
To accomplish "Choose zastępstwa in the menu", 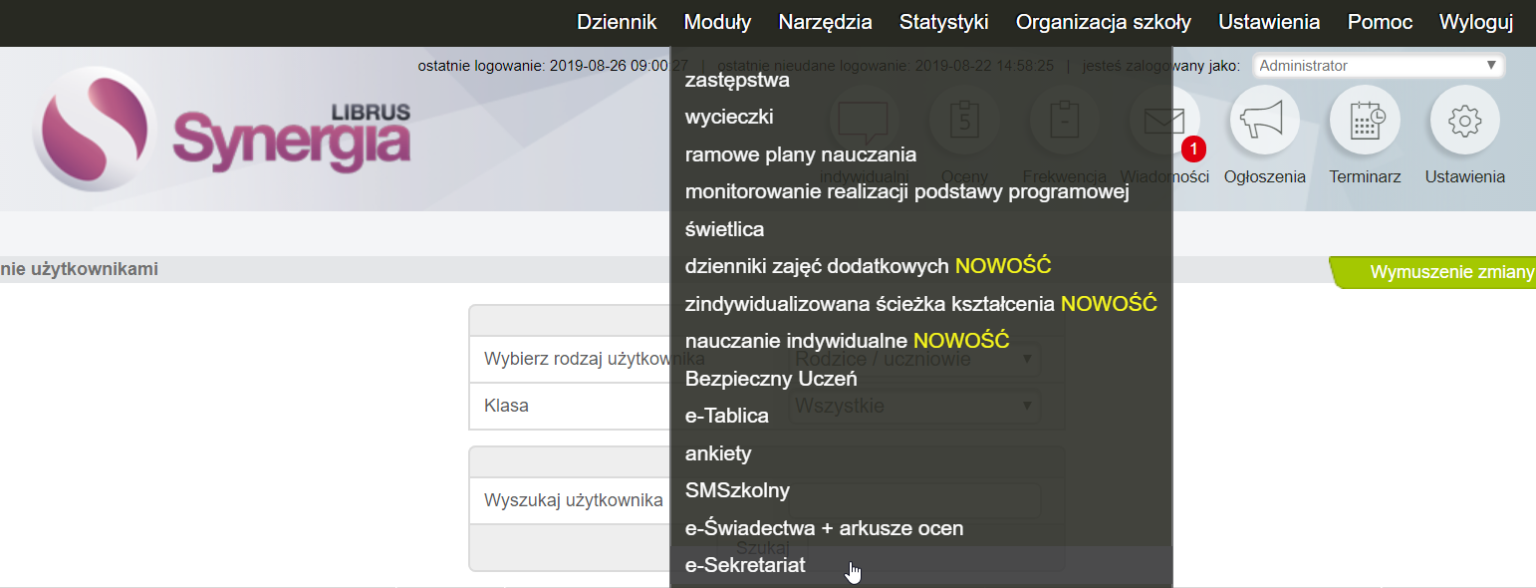I will [x=737, y=80].
